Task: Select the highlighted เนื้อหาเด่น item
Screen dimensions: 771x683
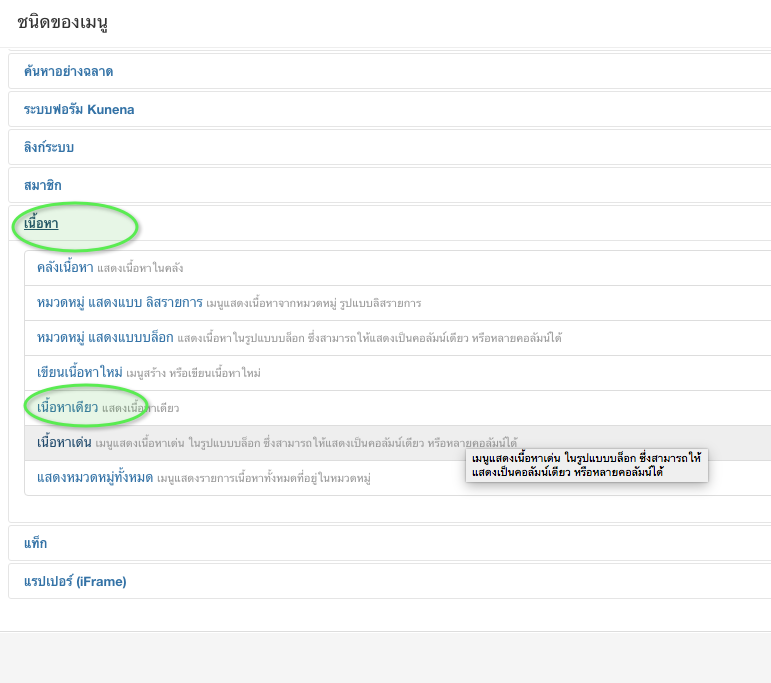Action: coord(64,442)
